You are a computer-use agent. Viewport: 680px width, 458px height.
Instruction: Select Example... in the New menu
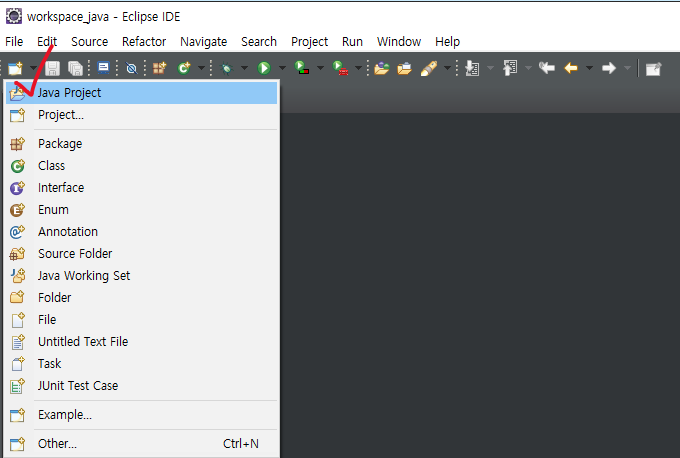(x=141, y=415)
